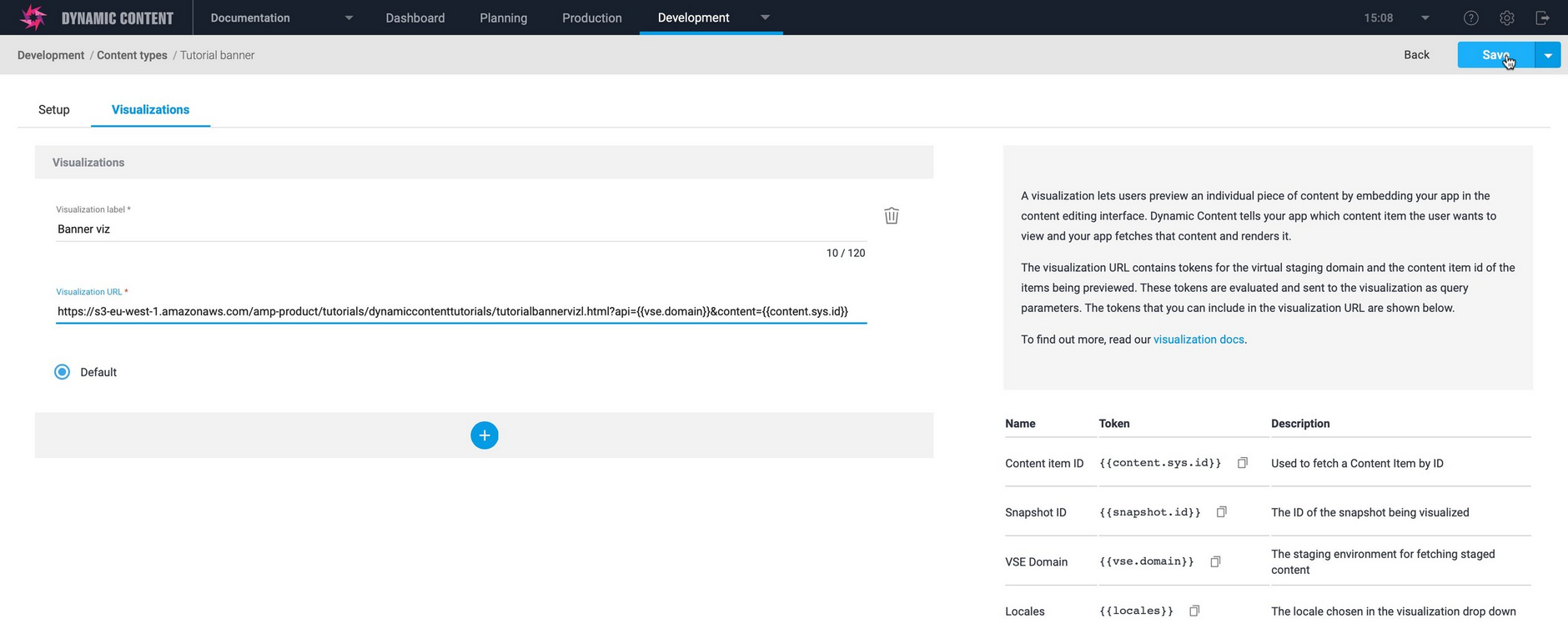Copy the content.sys.id token
1568x639 pixels.
(1243, 463)
